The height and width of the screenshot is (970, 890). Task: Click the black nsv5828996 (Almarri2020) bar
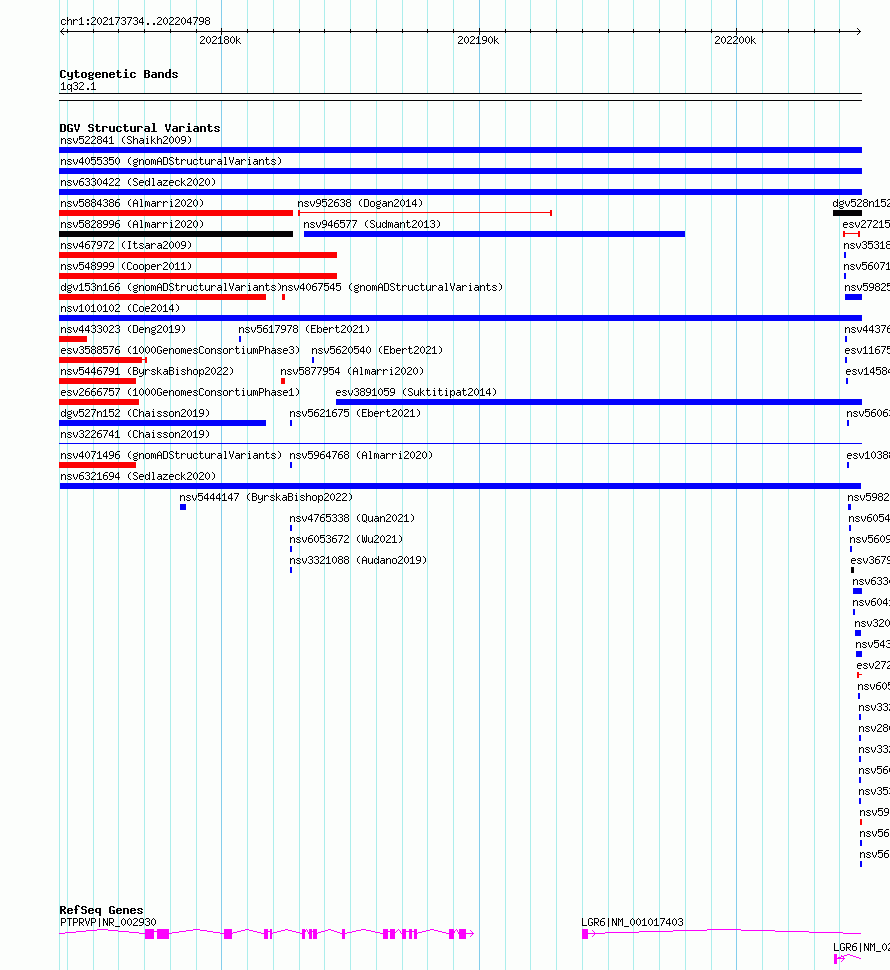tap(176, 234)
